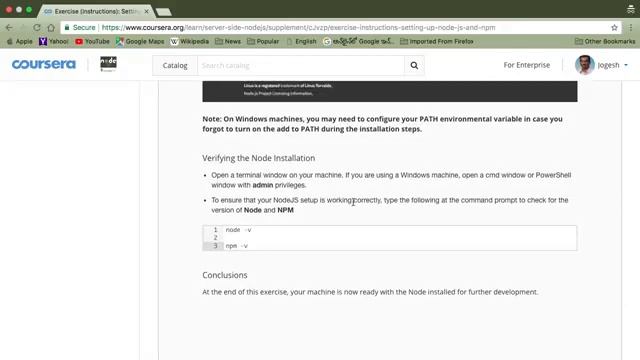640x360 pixels.
Task: Open the Apple bookmark
Action: (20, 41)
